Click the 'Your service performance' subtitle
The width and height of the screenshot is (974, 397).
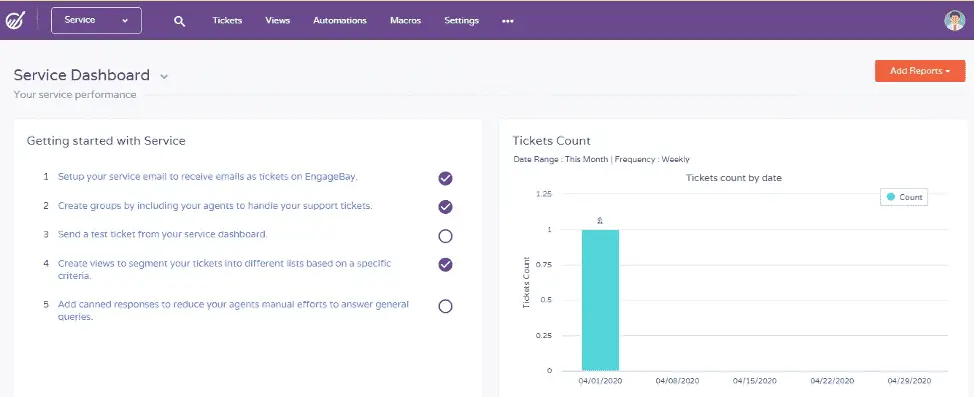pos(75,95)
